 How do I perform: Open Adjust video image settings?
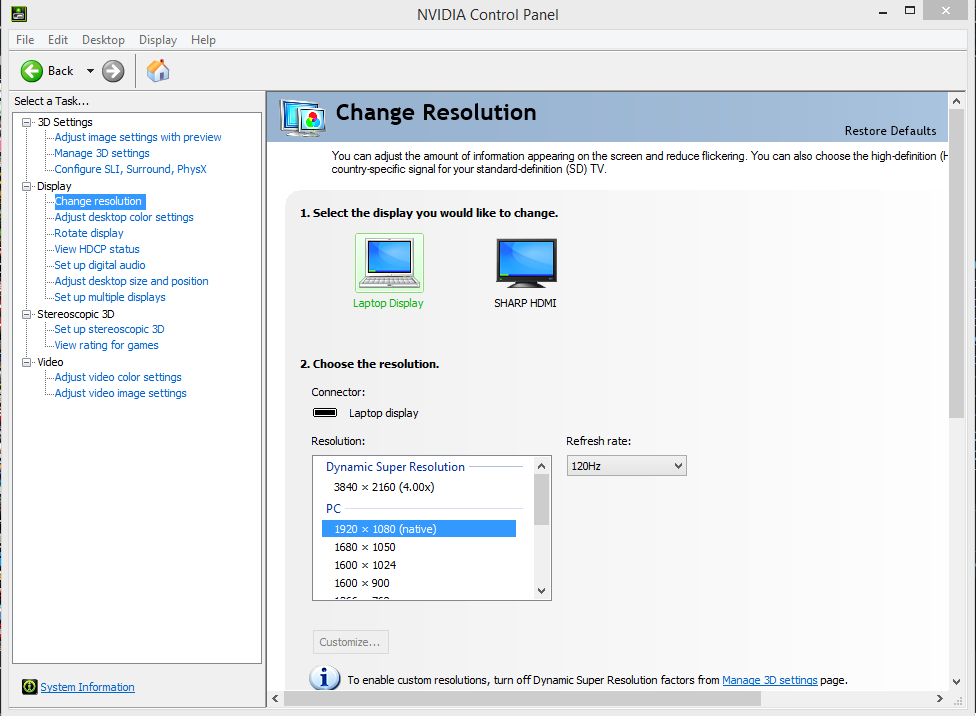120,393
